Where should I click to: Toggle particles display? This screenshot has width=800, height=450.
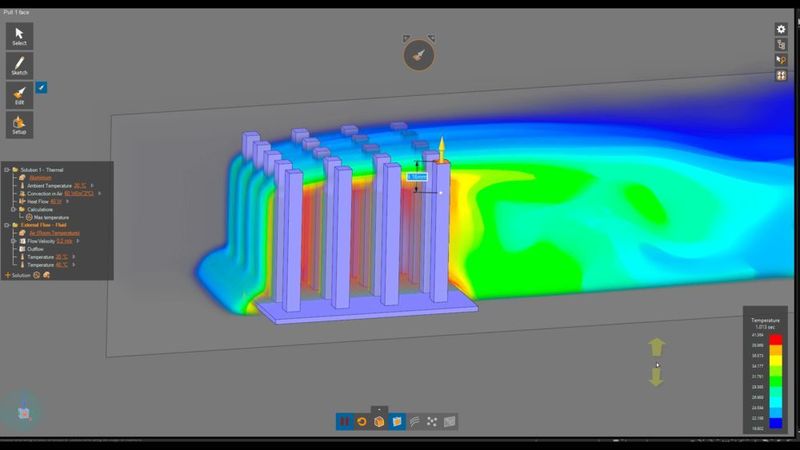(x=432, y=421)
